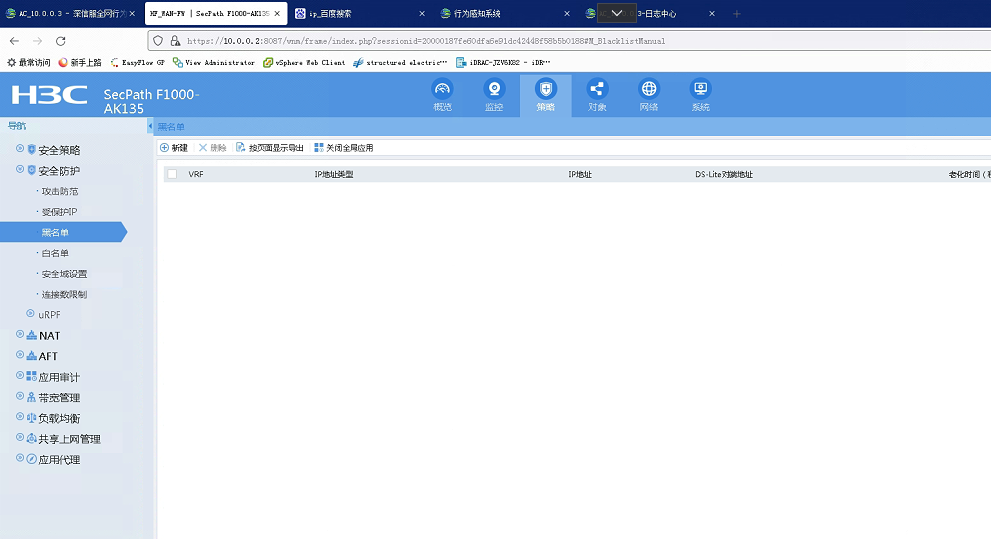Click the browser address bar URL
Screen dimensions: 991x539
point(426,41)
